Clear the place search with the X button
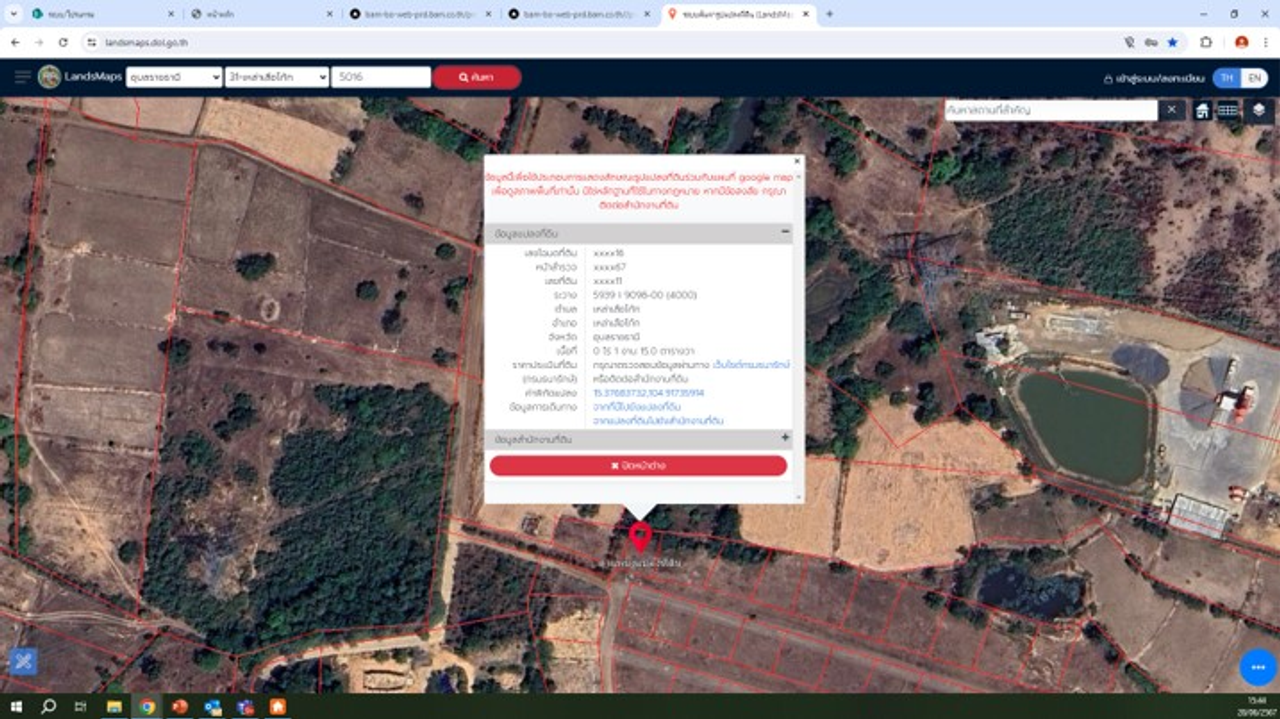The width and height of the screenshot is (1280, 719). 1172,110
